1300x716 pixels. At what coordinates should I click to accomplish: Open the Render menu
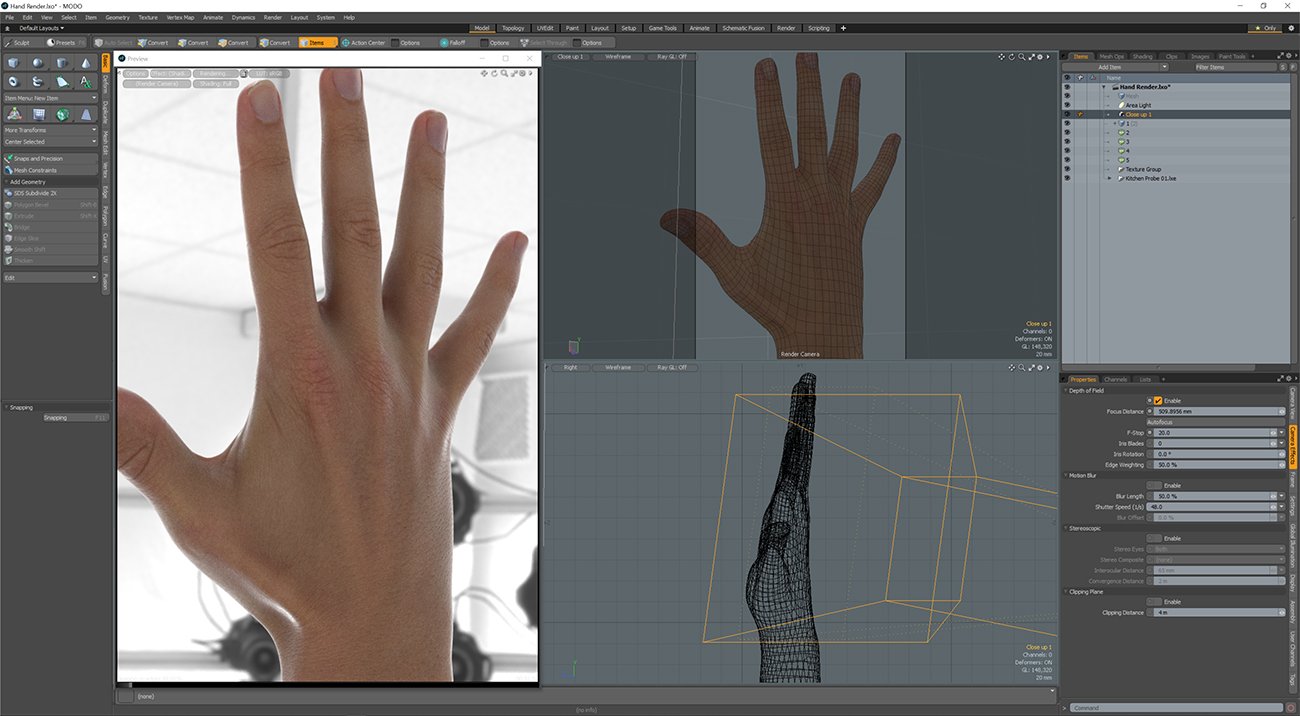[272, 17]
